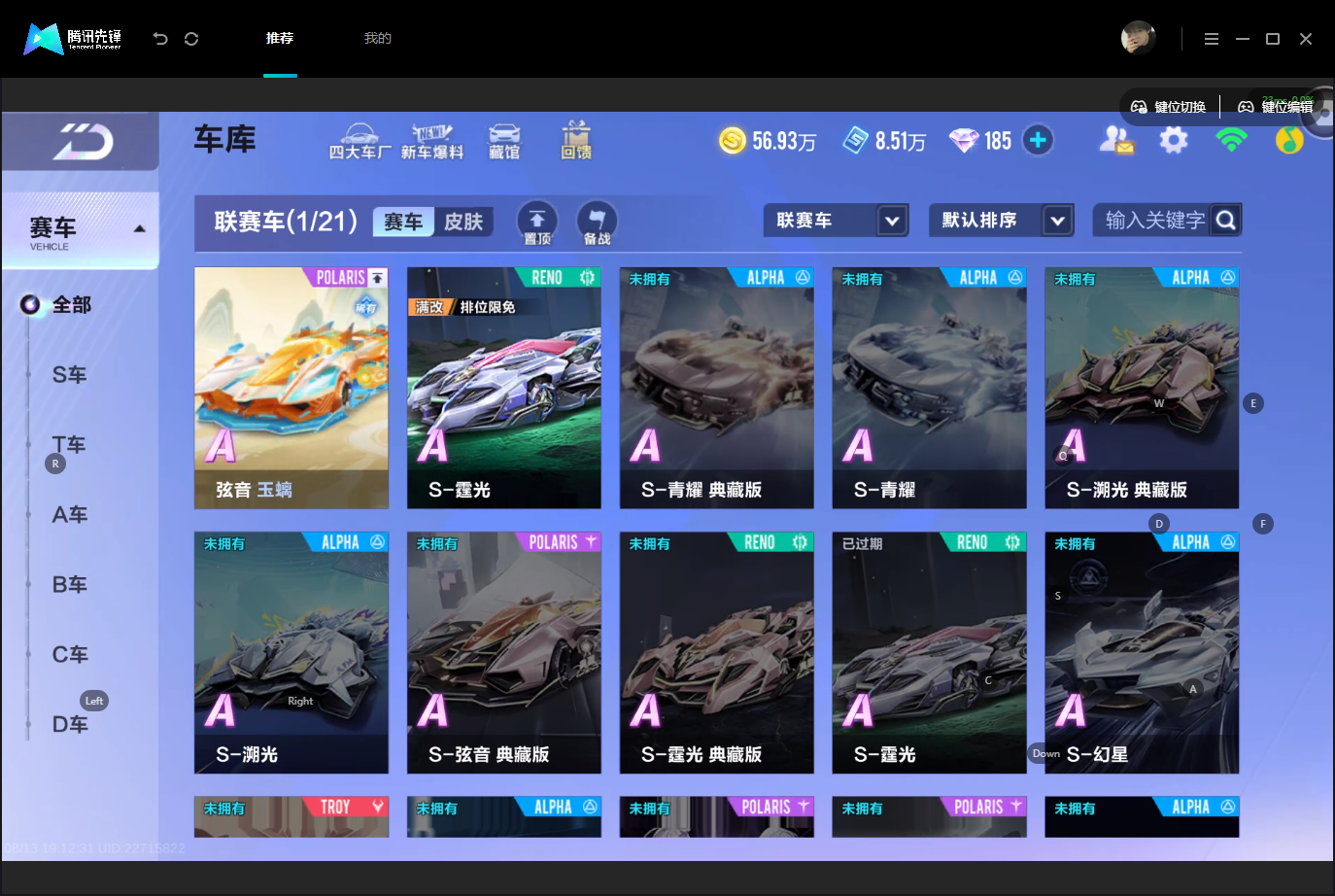
Task: Filter by B车 category
Action: [x=69, y=585]
